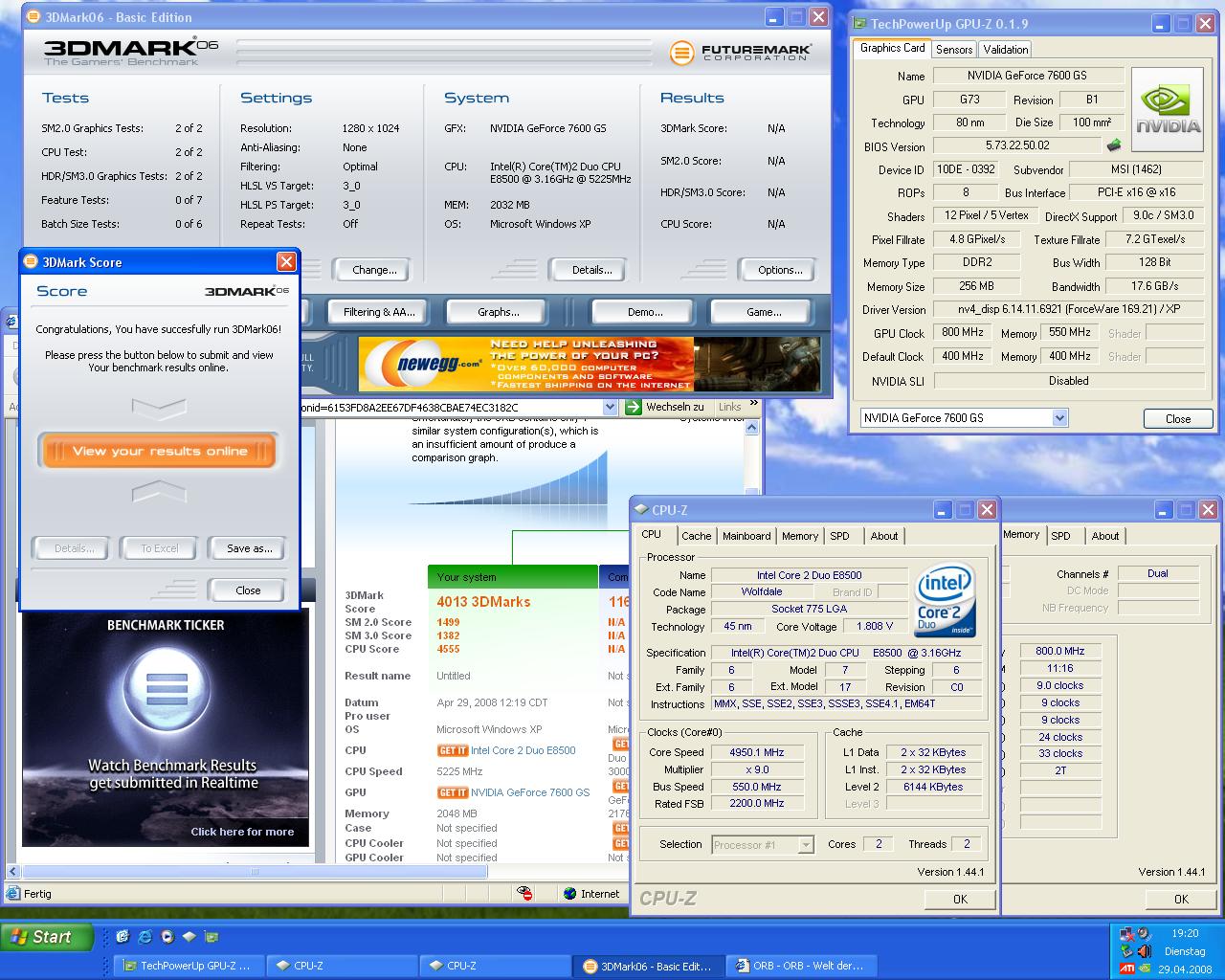Click Close button in 3DMark Score dialog

pos(248,590)
